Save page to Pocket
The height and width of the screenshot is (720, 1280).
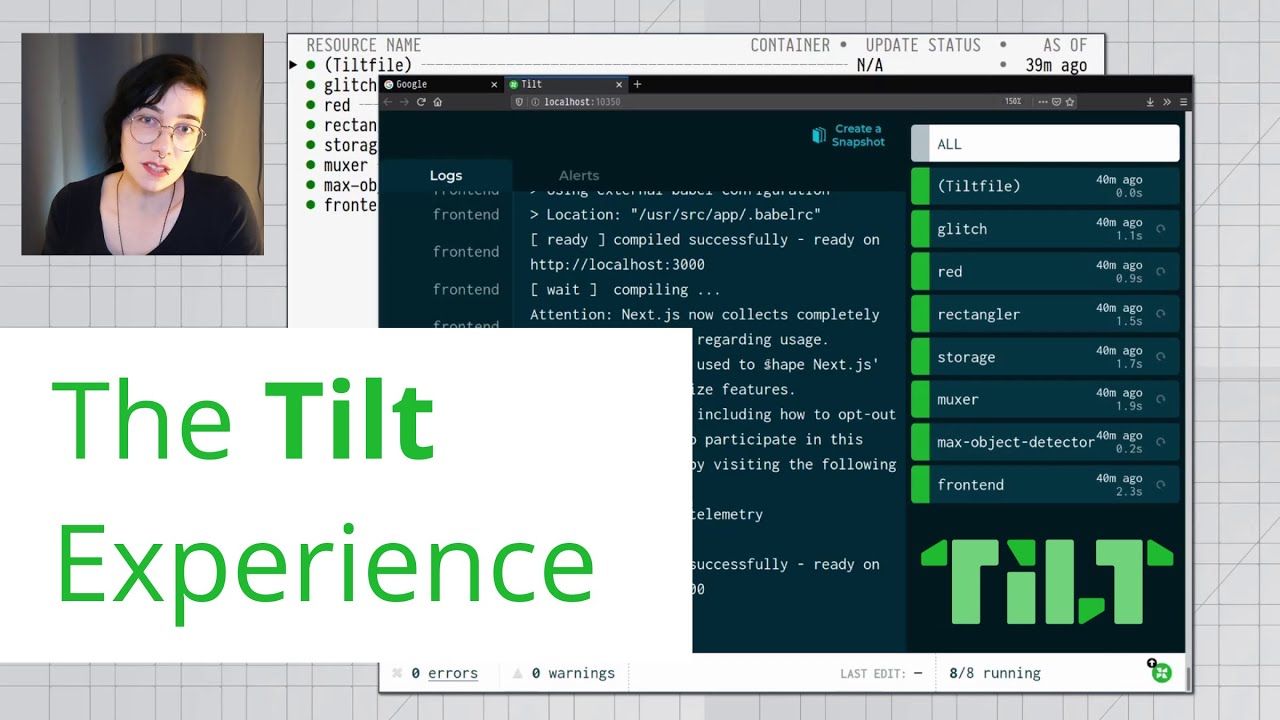coord(1056,102)
